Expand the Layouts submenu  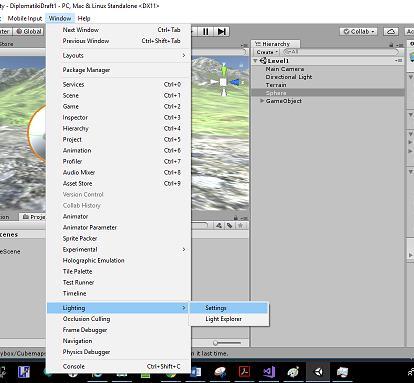(x=119, y=55)
